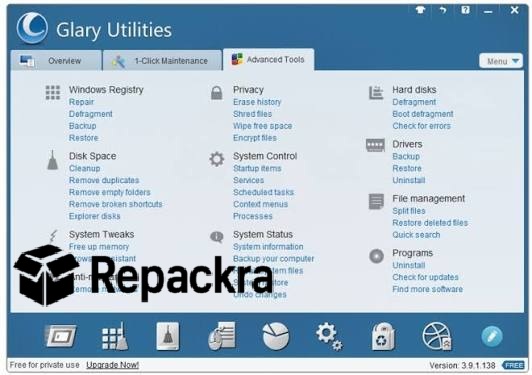This screenshot has height=375, width=532.
Task: Launch the globe browser toolbar icon
Action: pyautogui.click(x=437, y=336)
